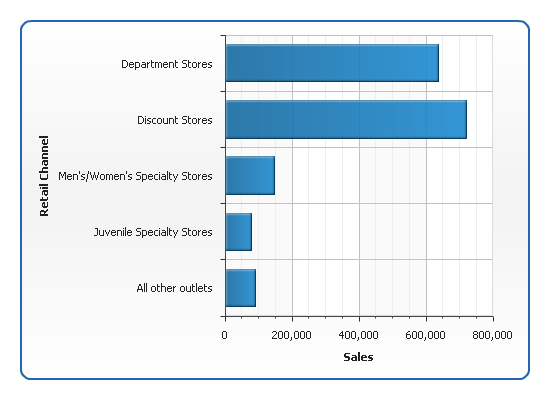This screenshot has width=550, height=400.
Task: Click the Juvenile Specialty Stores label
Action: 153,232
